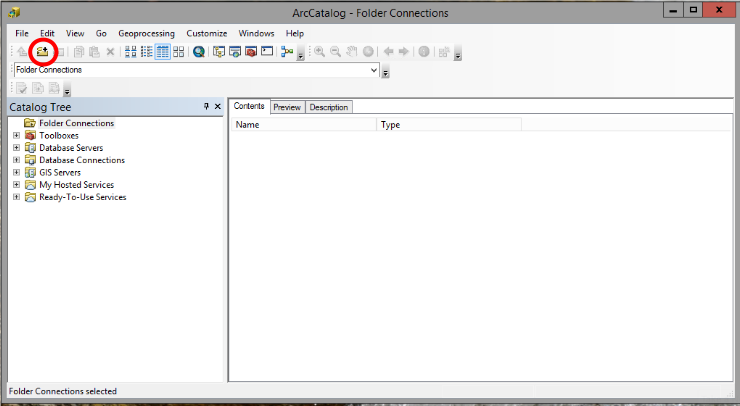The image size is (740, 406).
Task: Expand the My Hosted Services node
Action: pos(17,185)
